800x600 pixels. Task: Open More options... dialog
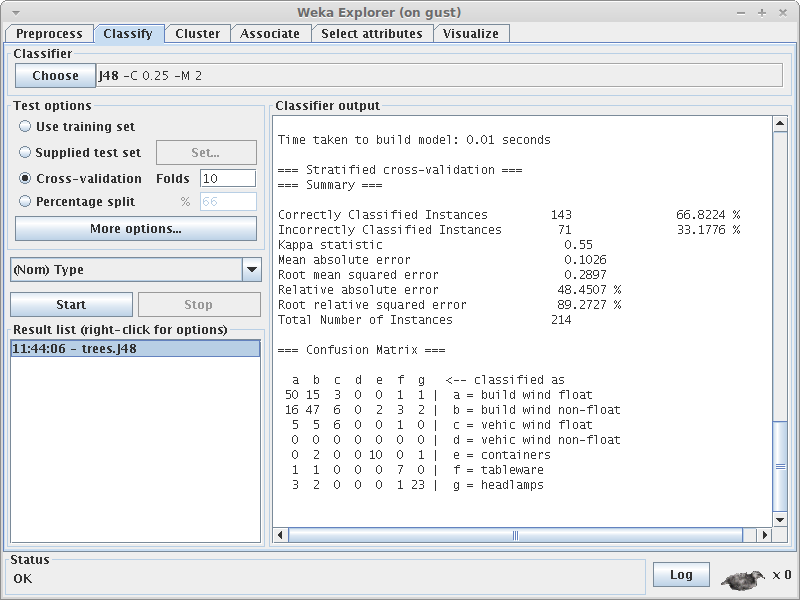click(x=136, y=229)
